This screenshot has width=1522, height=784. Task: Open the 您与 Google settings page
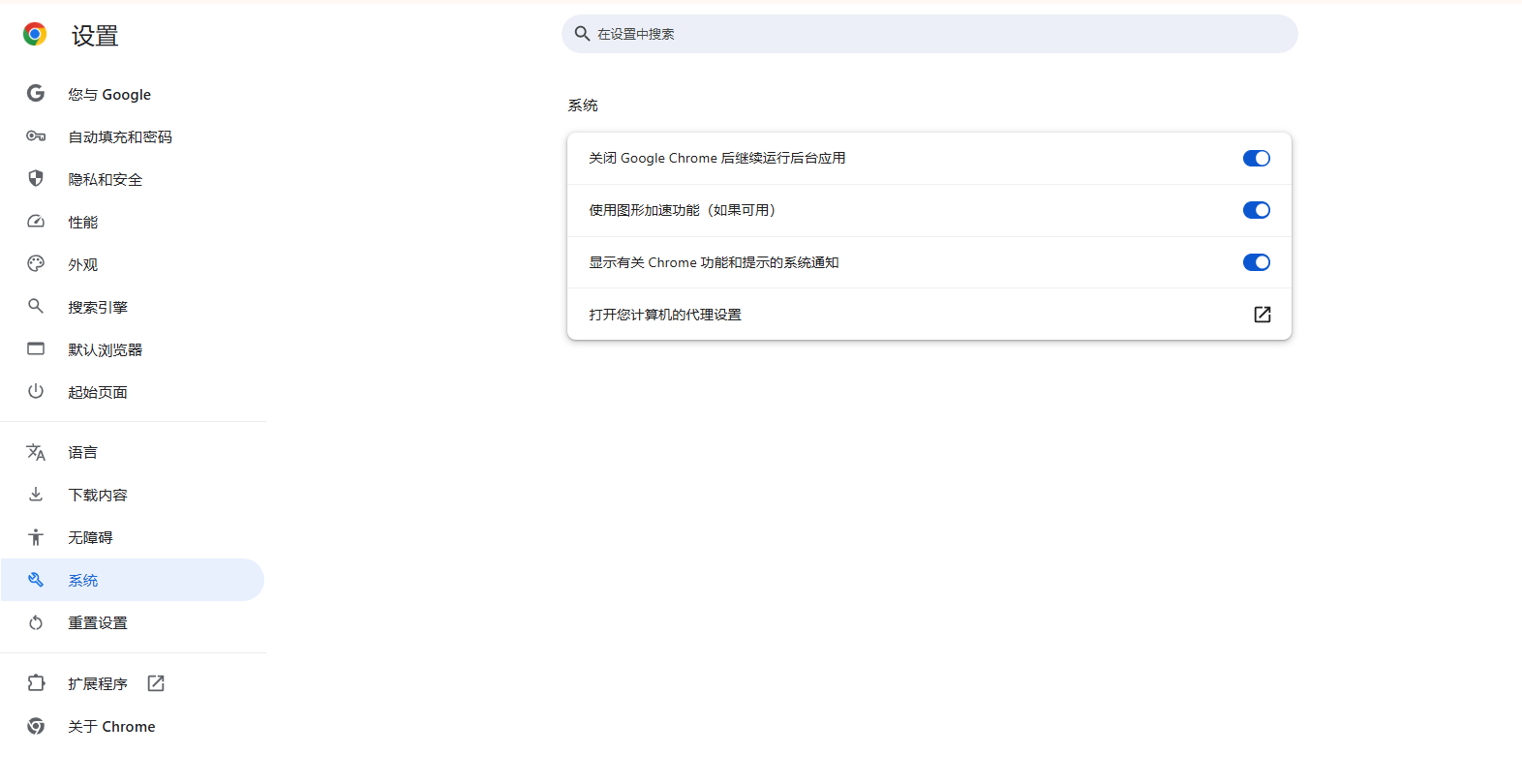coord(133,94)
